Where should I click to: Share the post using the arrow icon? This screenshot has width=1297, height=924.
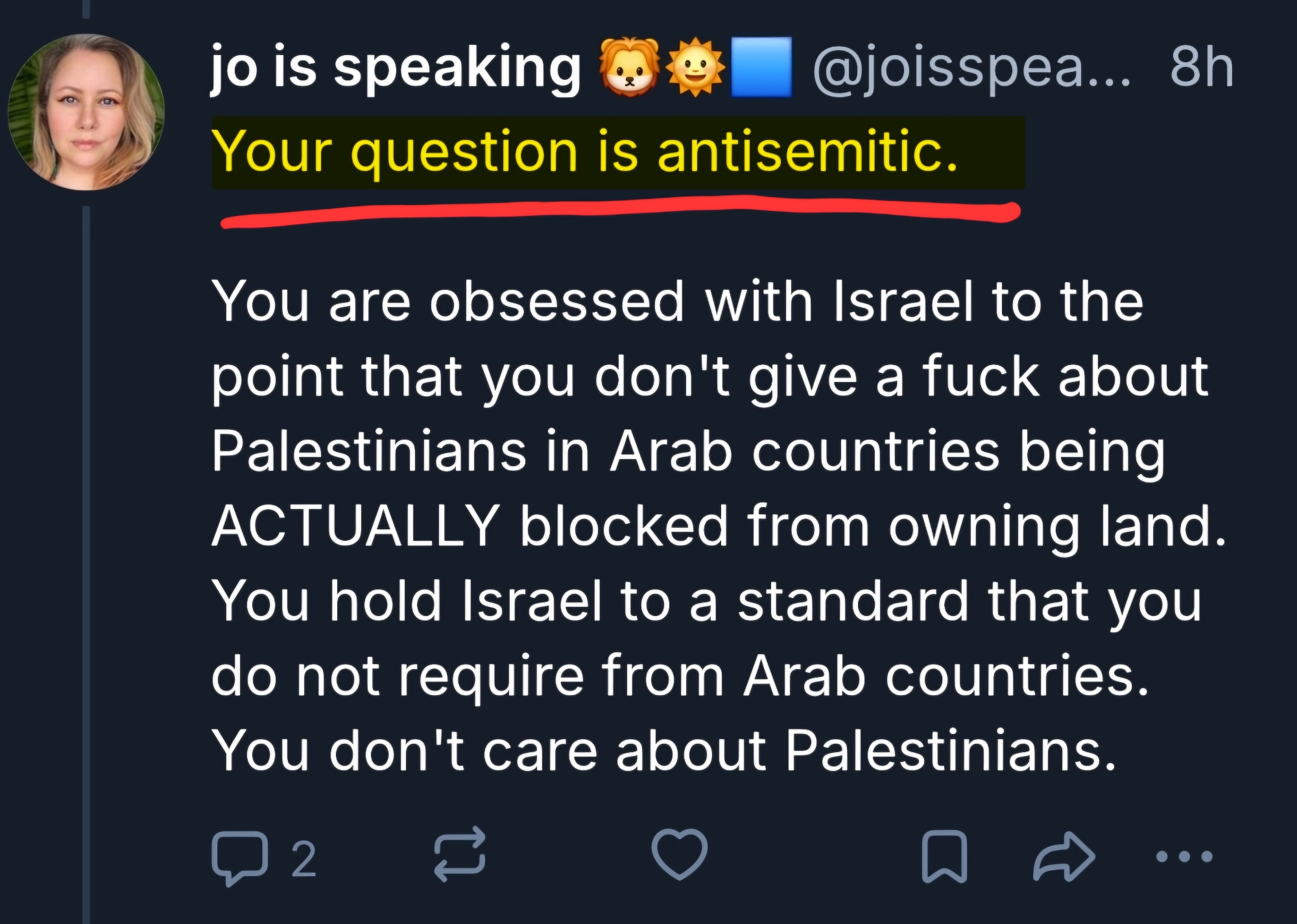pyautogui.click(x=1064, y=857)
